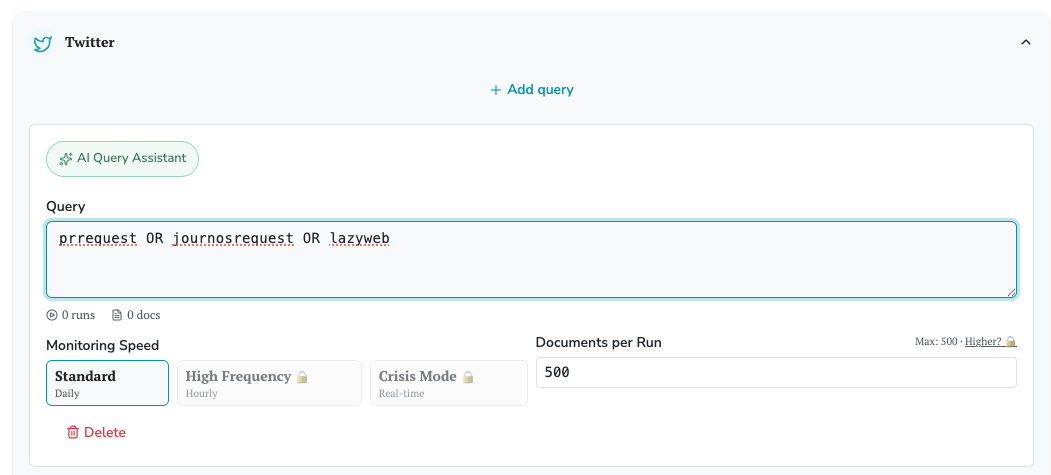Follow the Higher? limit link
Viewport: 1051px width, 475px height.
(x=982, y=342)
